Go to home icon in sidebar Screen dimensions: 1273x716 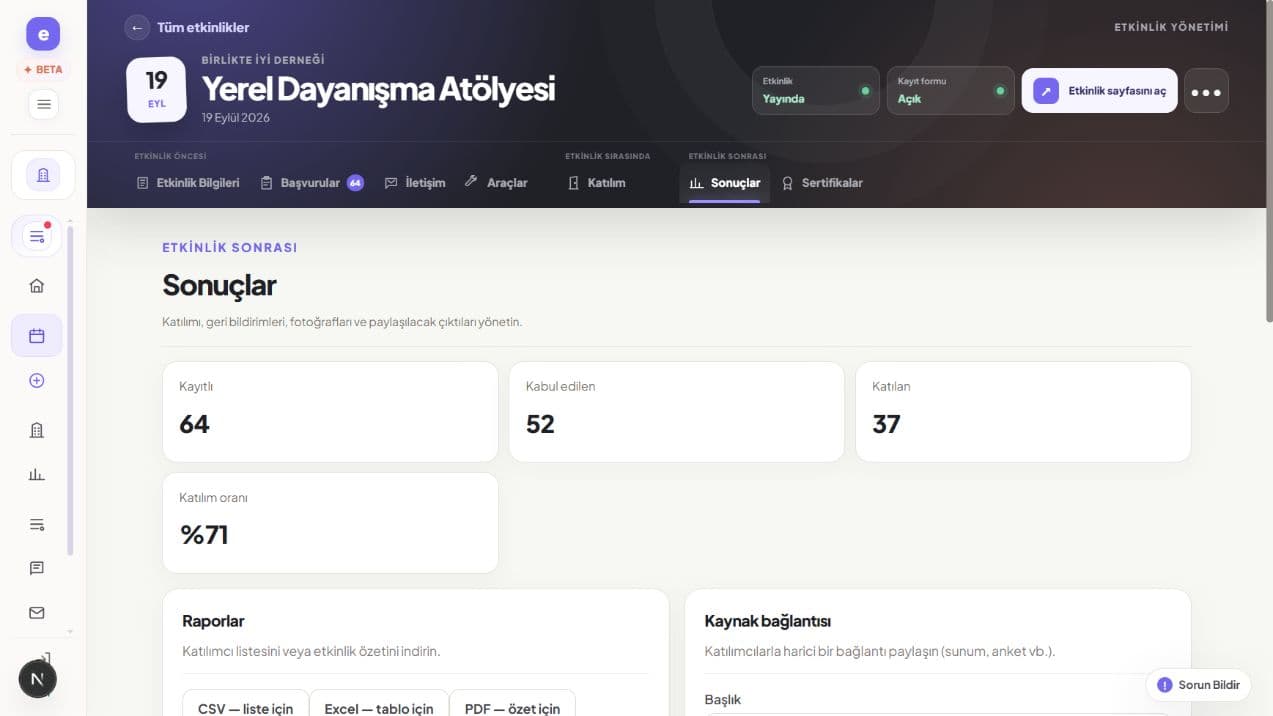point(37,286)
